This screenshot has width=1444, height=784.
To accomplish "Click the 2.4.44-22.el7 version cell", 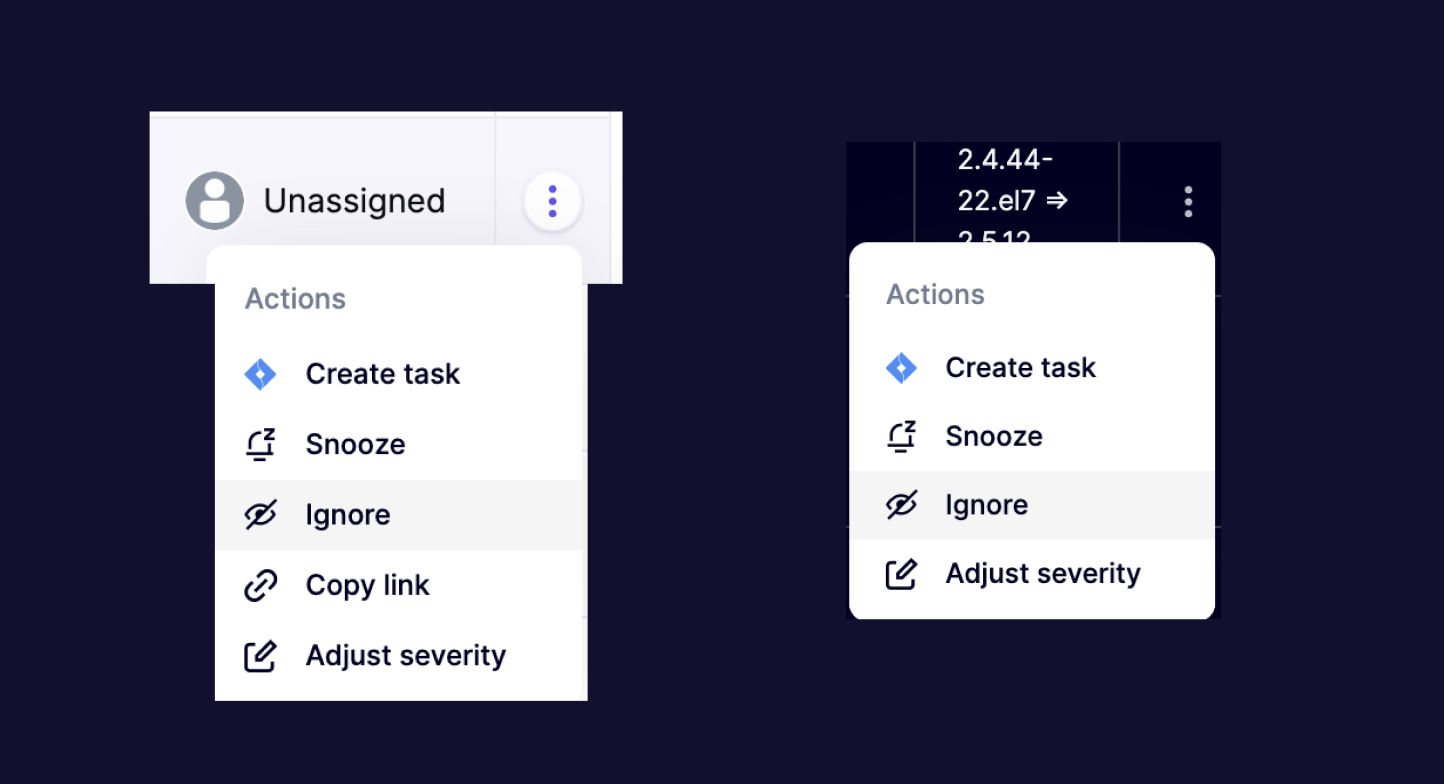I will point(1016,195).
